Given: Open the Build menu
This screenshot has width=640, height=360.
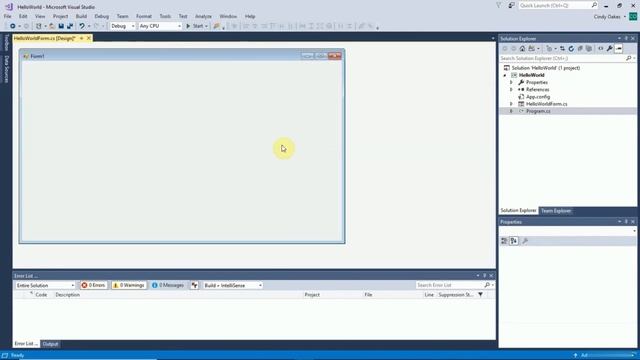Looking at the screenshot, I should 81,16.
